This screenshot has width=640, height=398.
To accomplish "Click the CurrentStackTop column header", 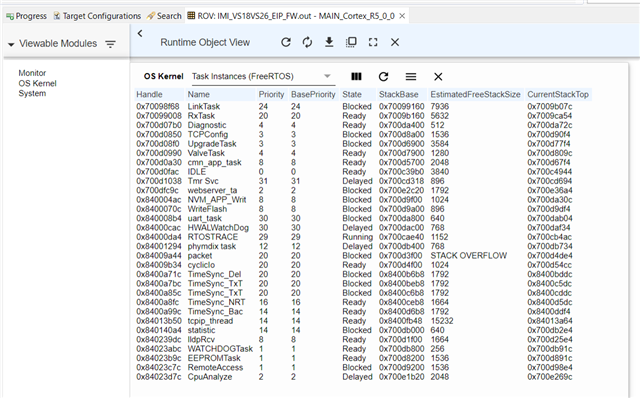I will pyautogui.click(x=558, y=94).
